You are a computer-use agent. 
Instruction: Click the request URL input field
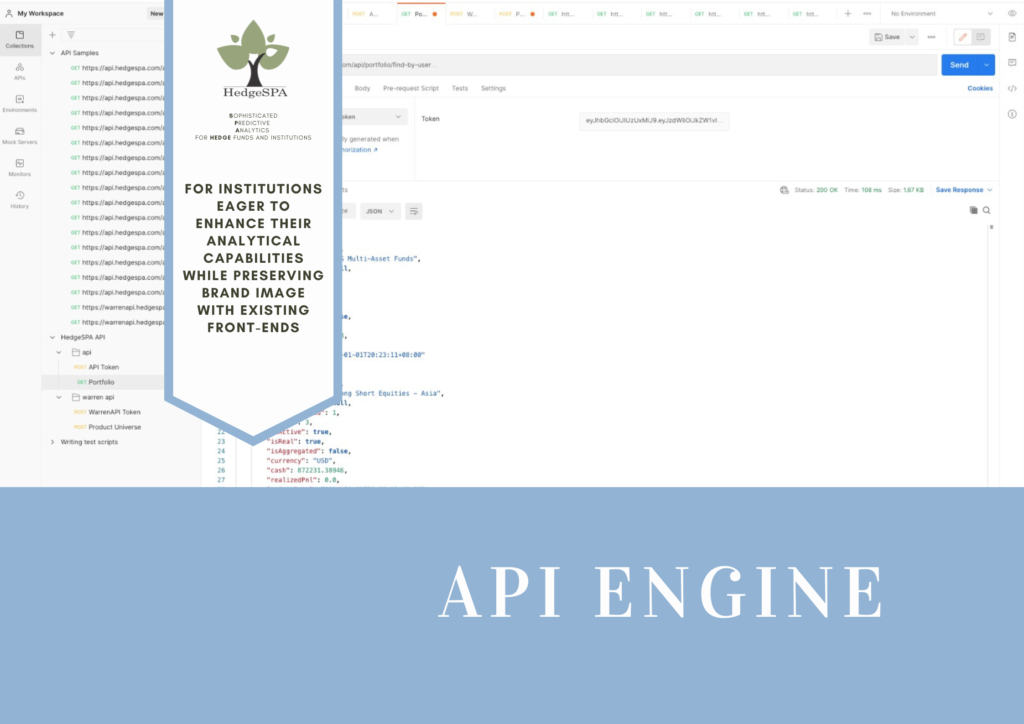(x=600, y=64)
